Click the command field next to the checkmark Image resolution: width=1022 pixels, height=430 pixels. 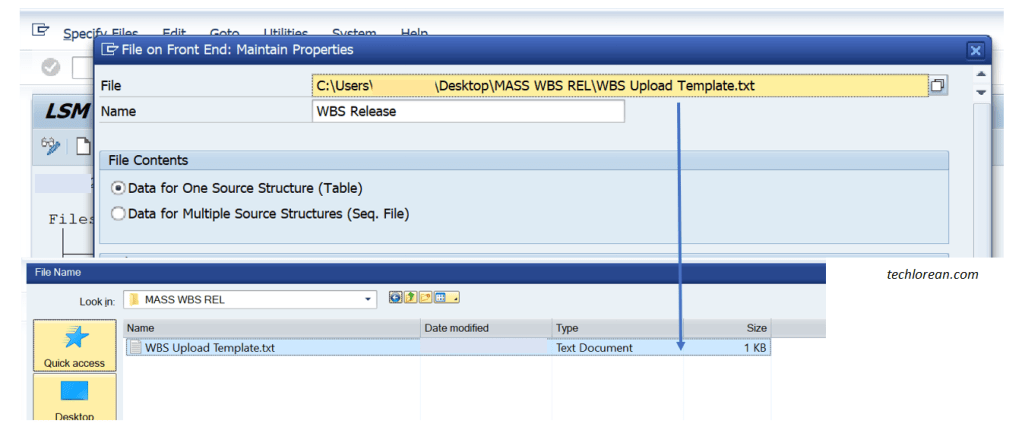[x=82, y=68]
